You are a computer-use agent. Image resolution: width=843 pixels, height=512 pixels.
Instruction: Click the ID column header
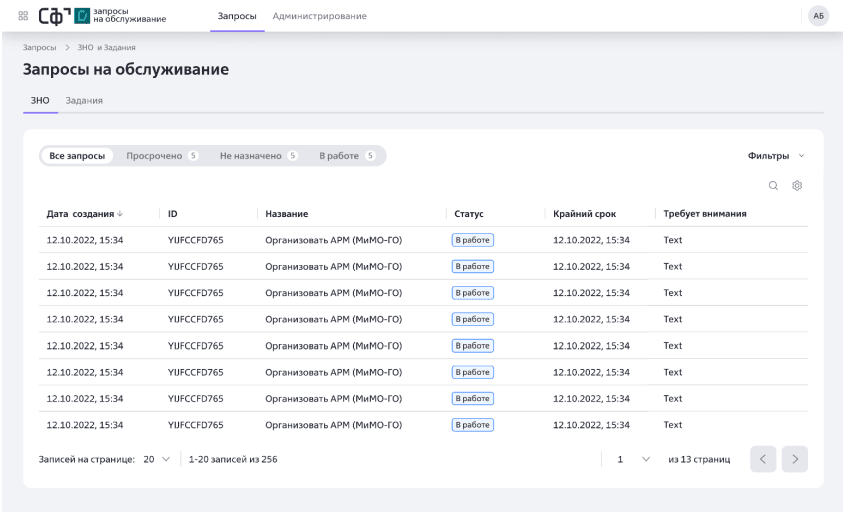click(x=173, y=214)
